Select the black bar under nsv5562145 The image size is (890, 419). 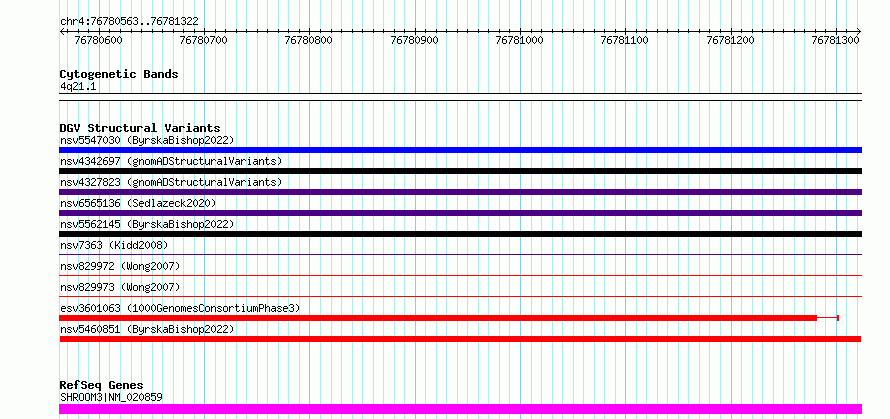click(460, 234)
